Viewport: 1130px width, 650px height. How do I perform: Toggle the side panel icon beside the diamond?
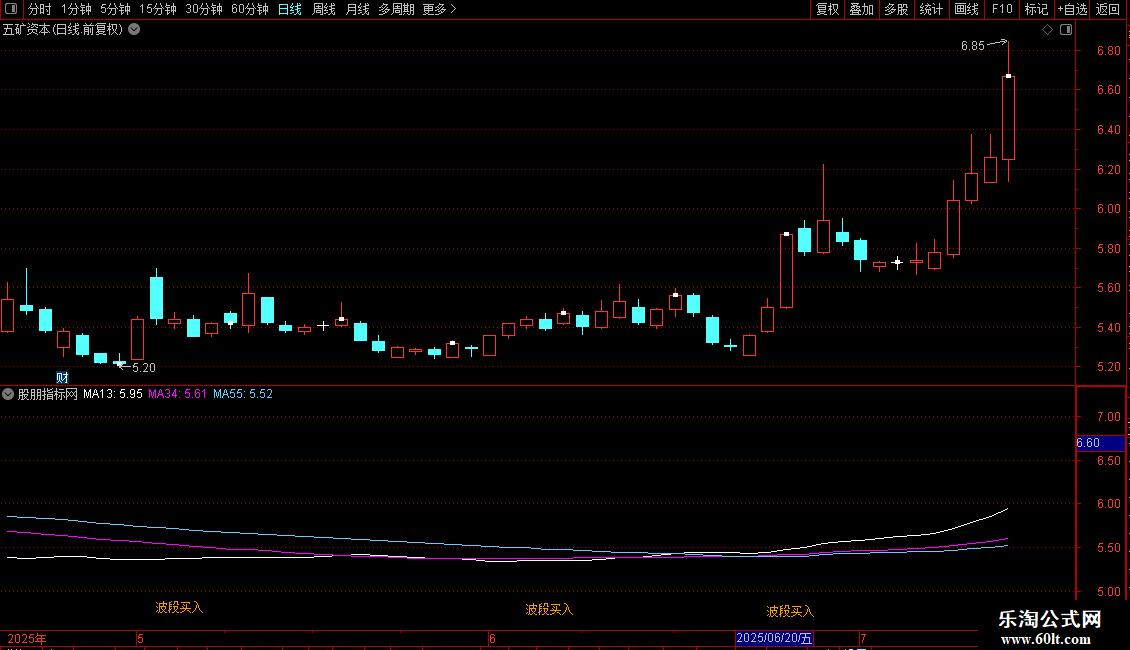pyautogui.click(x=1066, y=30)
